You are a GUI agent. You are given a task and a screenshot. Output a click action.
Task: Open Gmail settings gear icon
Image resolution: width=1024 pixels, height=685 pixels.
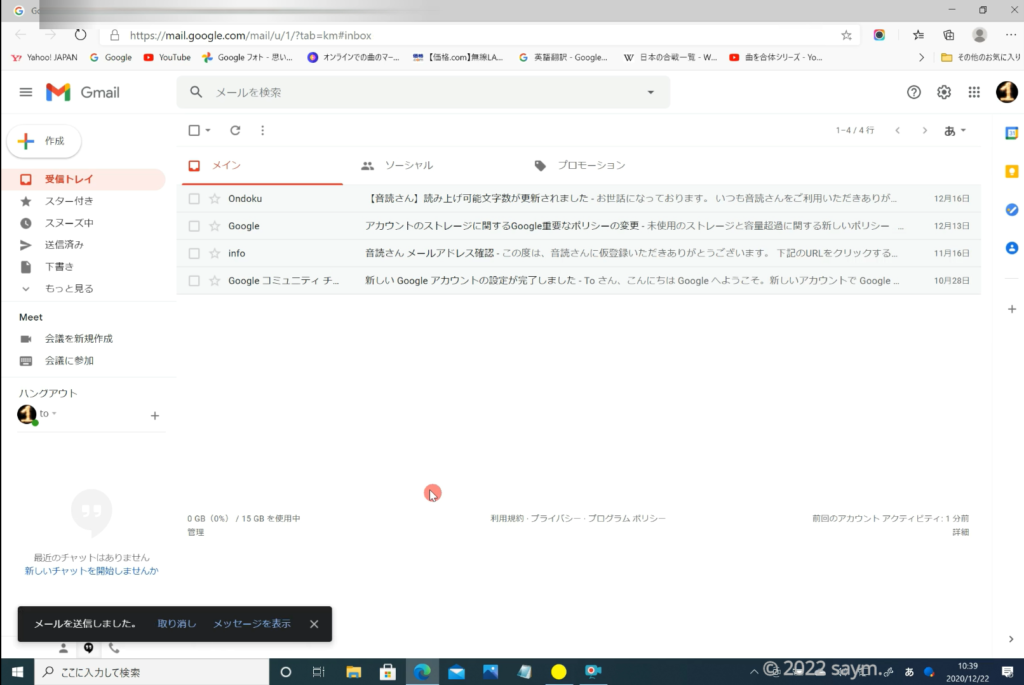(x=943, y=92)
